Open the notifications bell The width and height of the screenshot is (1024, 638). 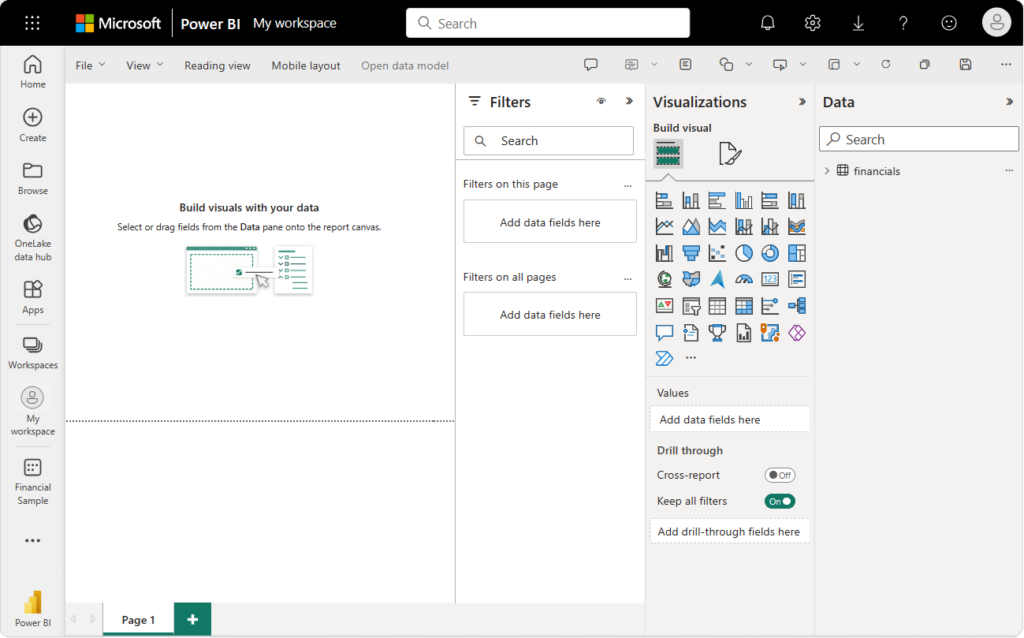tap(767, 24)
